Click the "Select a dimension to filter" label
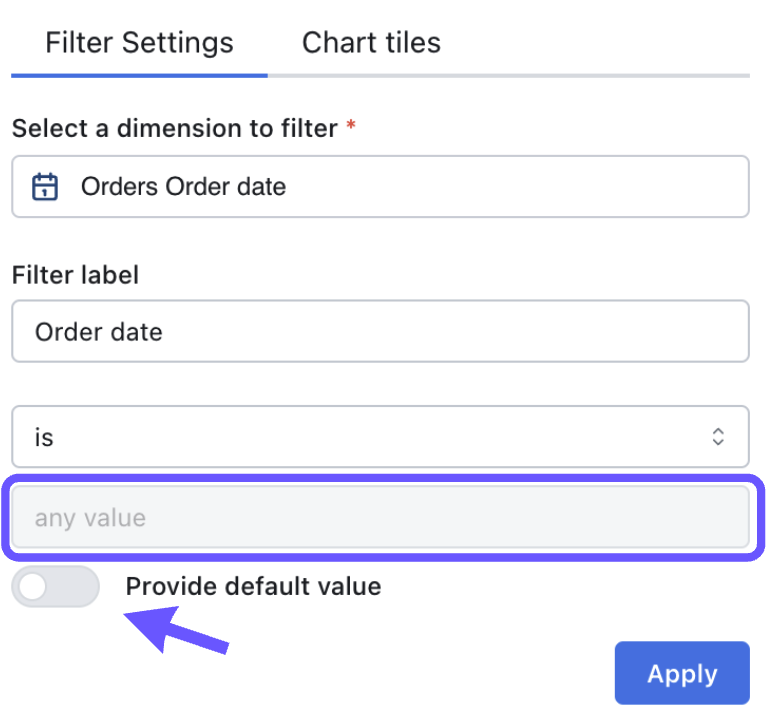The height and width of the screenshot is (724, 772). pos(175,129)
